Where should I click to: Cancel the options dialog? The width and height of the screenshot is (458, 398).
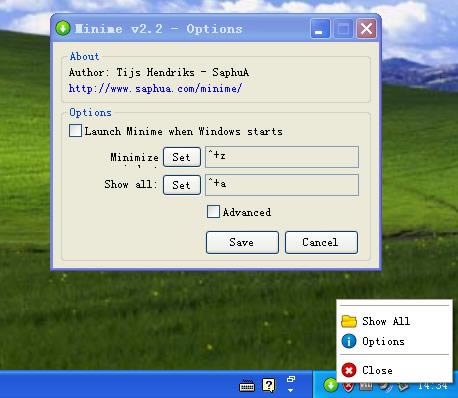coord(321,242)
